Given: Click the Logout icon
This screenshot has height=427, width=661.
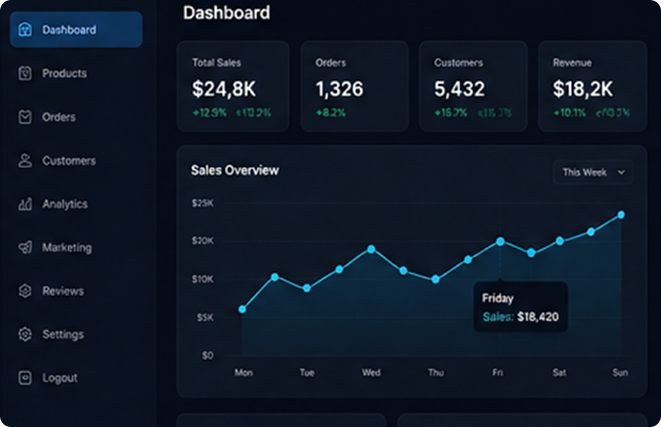Looking at the screenshot, I should click(x=25, y=378).
